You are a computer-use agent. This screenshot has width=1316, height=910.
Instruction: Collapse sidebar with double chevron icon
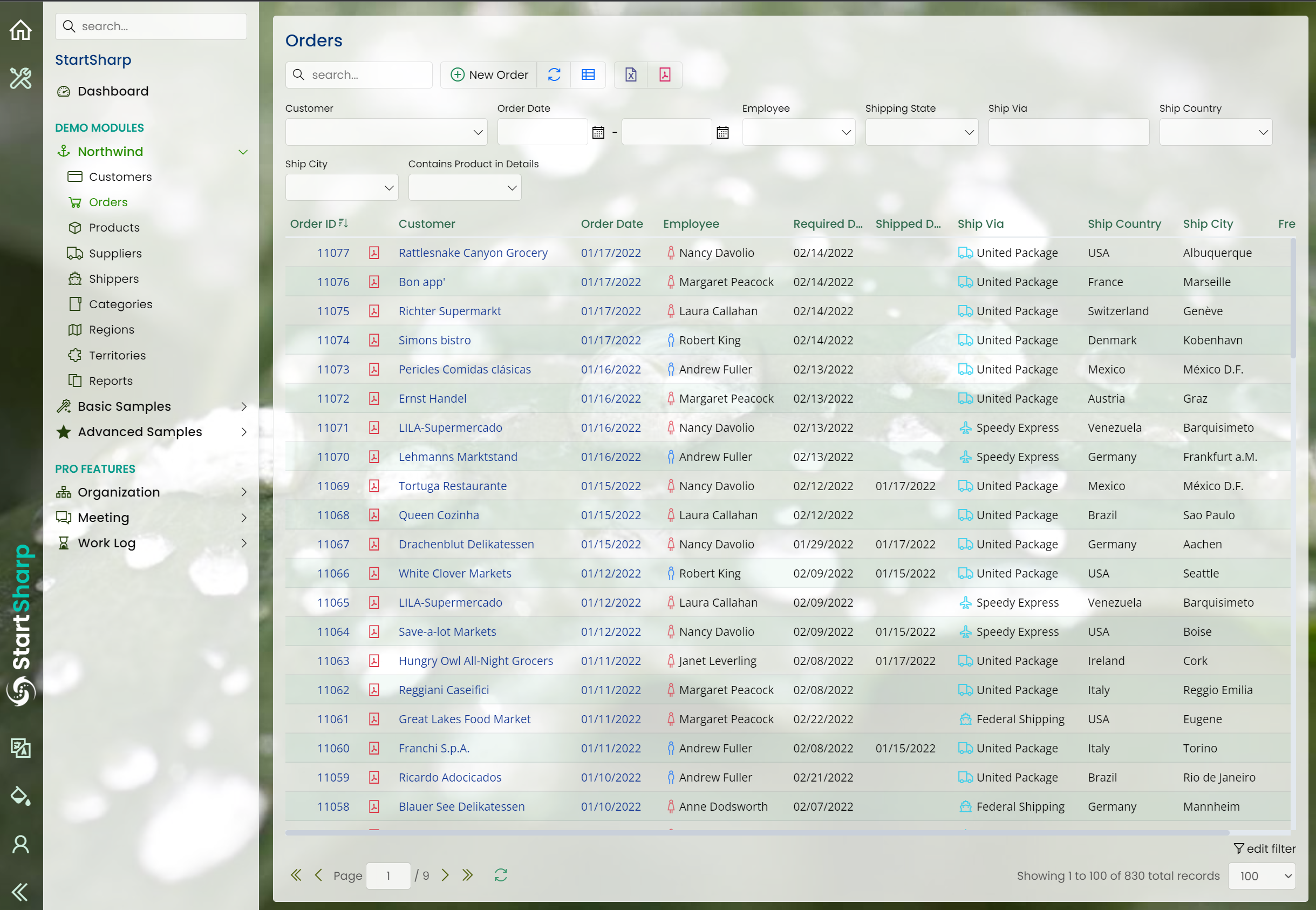tap(21, 891)
